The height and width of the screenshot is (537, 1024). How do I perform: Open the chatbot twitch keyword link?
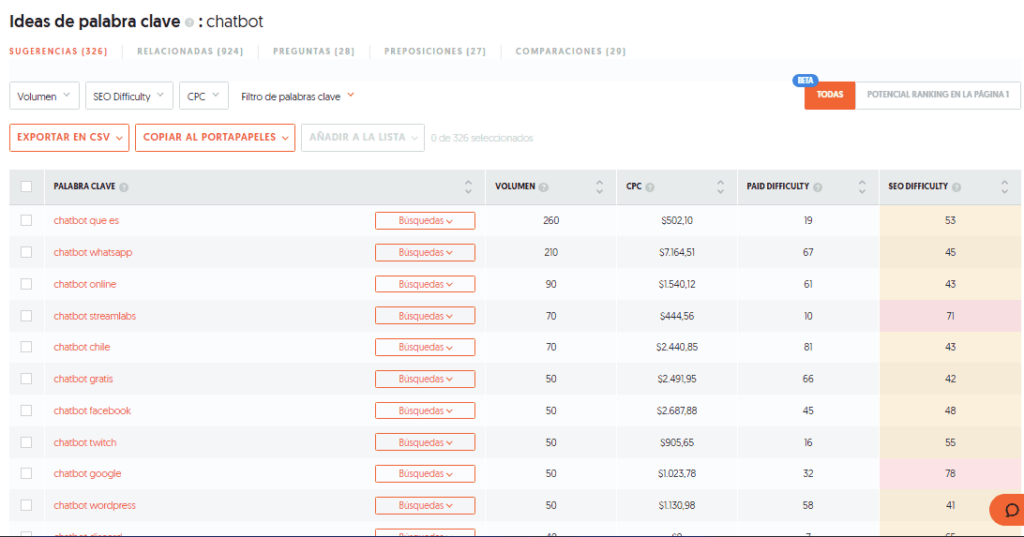(x=85, y=442)
